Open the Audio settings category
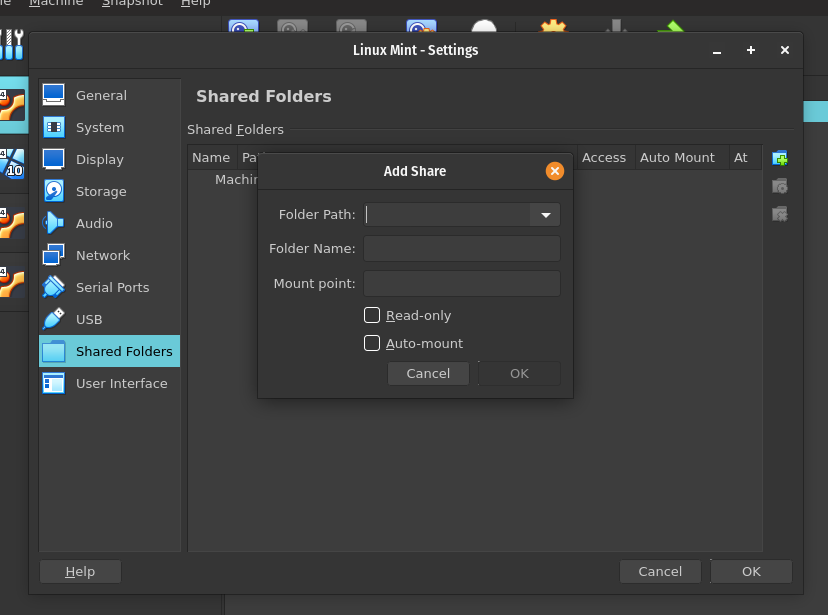The width and height of the screenshot is (828, 615). (109, 223)
